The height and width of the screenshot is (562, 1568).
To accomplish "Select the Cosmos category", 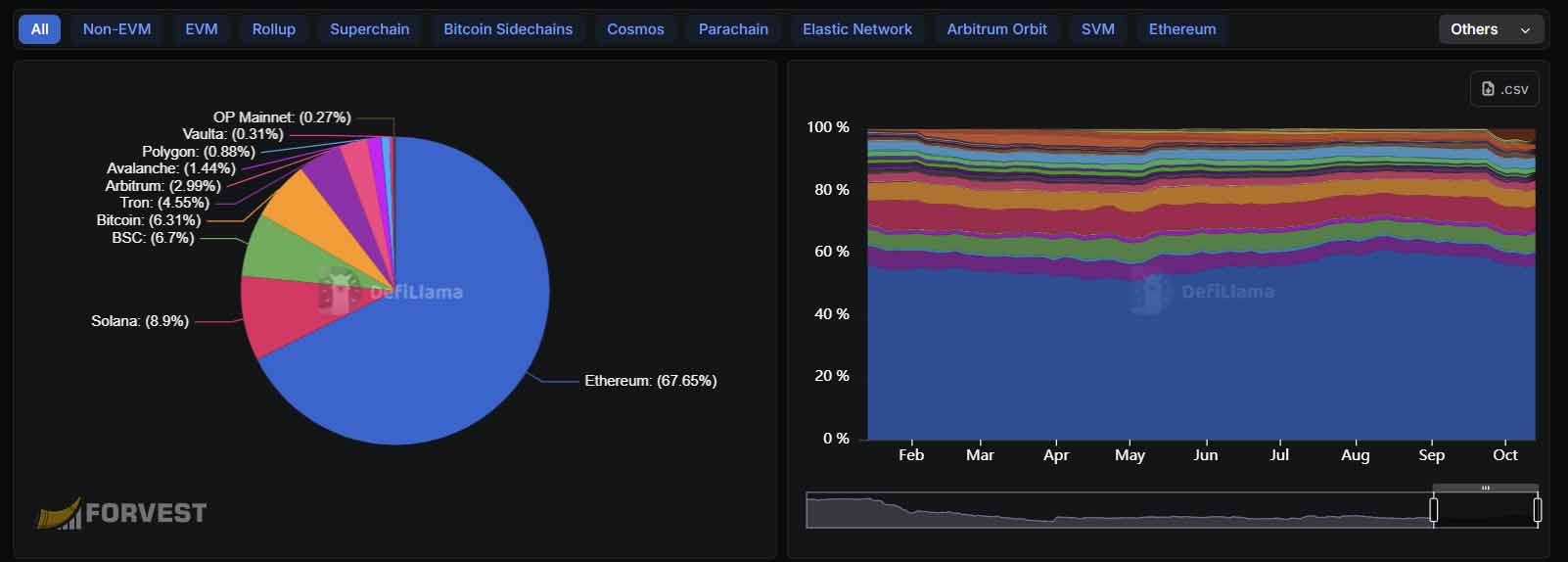I will coord(635,29).
